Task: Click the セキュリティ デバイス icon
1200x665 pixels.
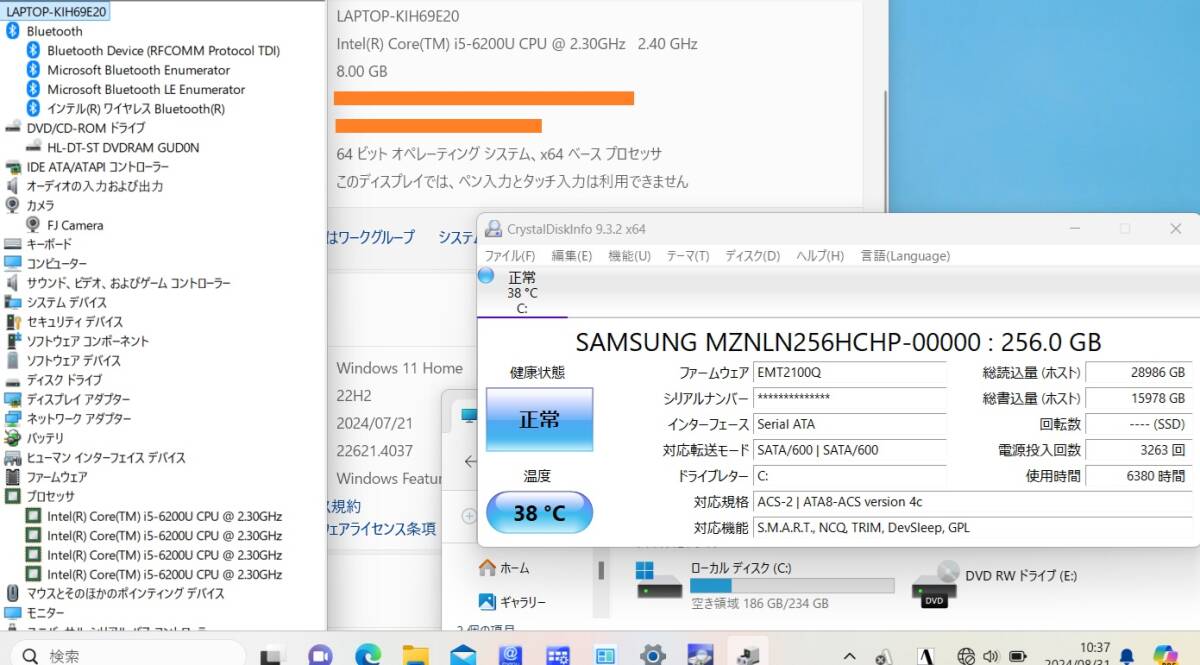Action: (13, 322)
